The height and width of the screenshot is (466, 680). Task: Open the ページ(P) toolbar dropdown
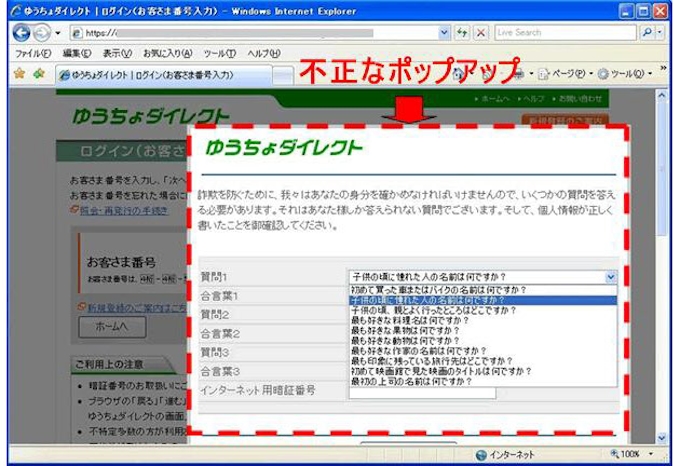(567, 73)
